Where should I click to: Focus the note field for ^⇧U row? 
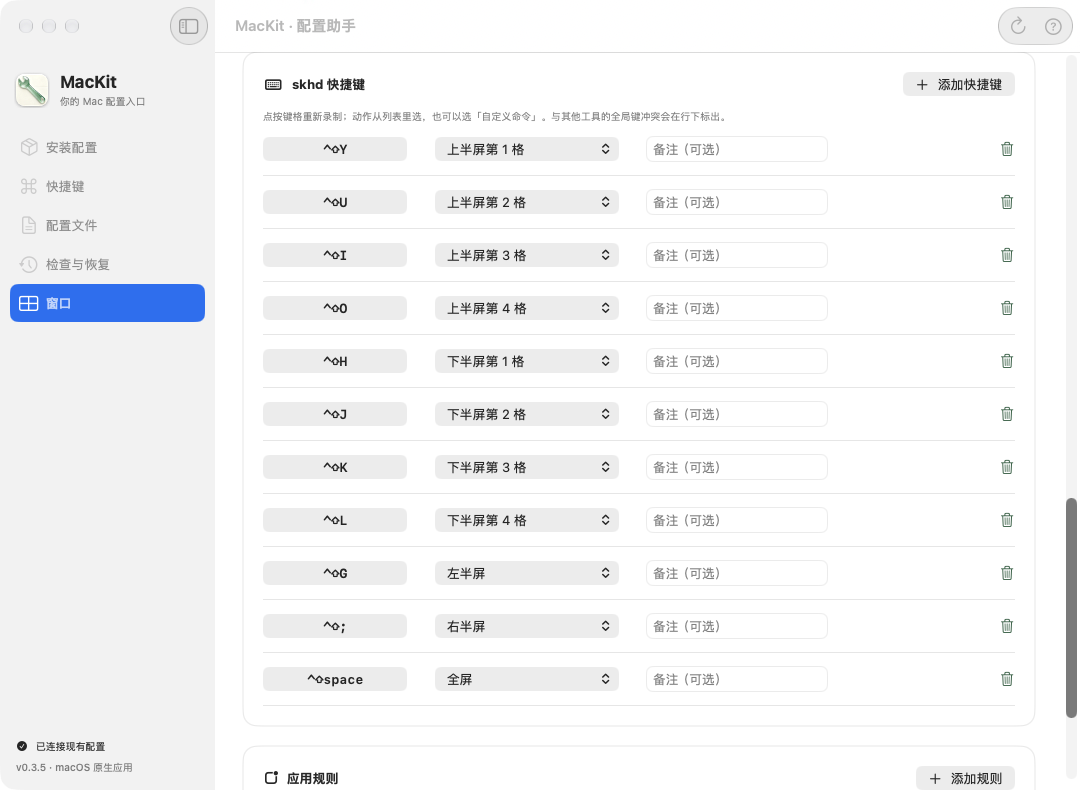[736, 202]
